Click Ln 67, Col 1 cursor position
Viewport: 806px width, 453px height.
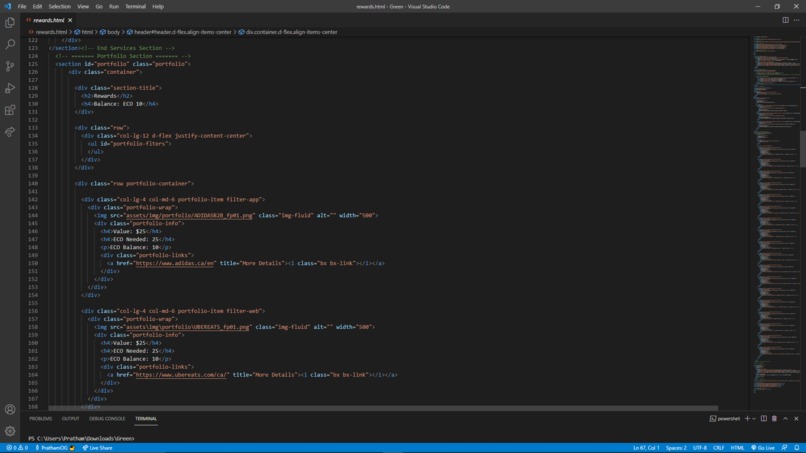click(646, 448)
